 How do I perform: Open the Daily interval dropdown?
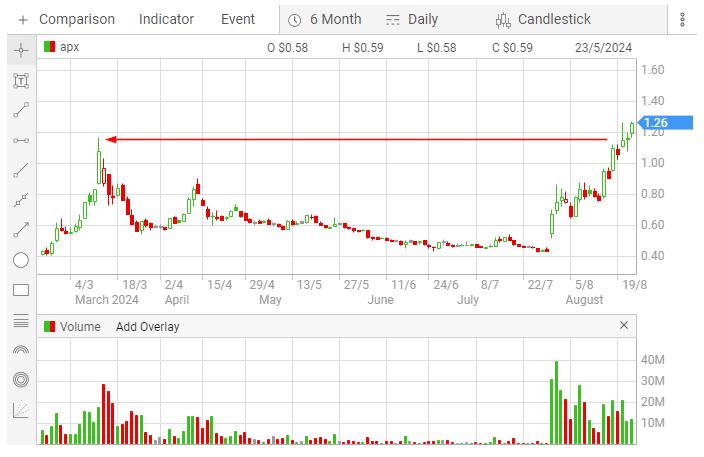click(x=412, y=19)
